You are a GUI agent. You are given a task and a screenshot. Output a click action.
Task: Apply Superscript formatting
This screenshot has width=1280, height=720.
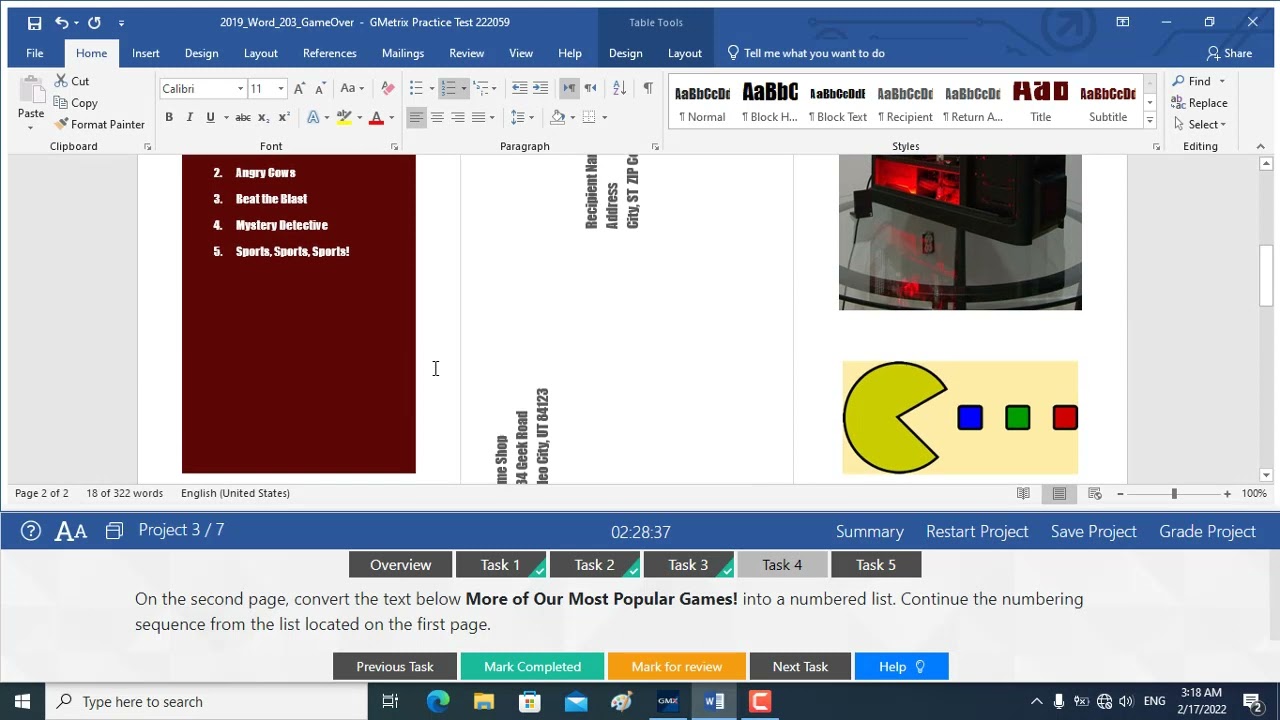[284, 117]
